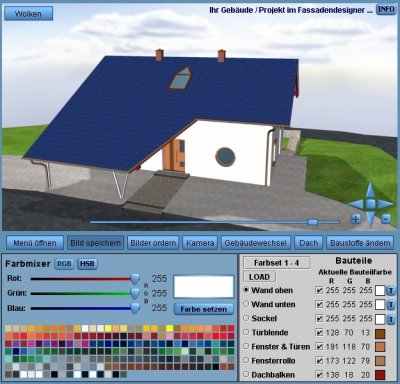The height and width of the screenshot is (384, 400).
Task: Click Bild speichern to save image
Action: tap(95, 243)
